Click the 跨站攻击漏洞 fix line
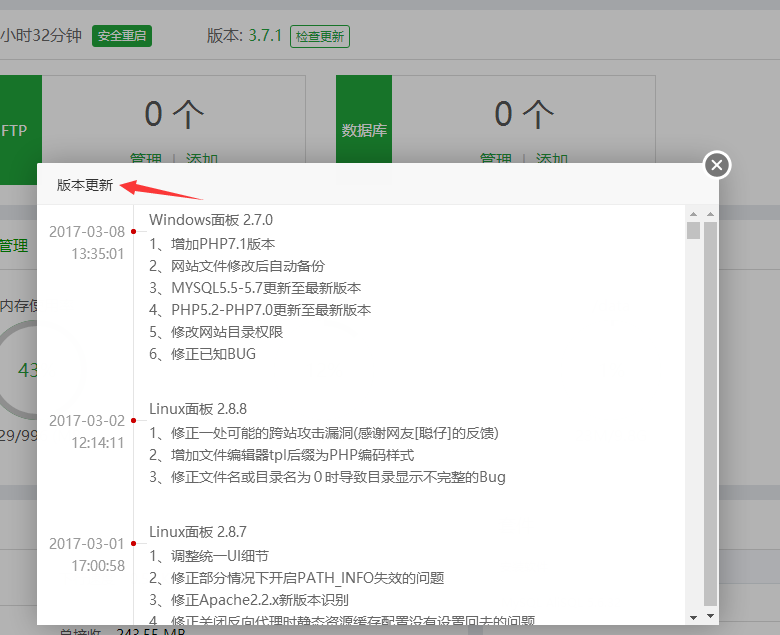This screenshot has height=635, width=780. click(x=324, y=433)
